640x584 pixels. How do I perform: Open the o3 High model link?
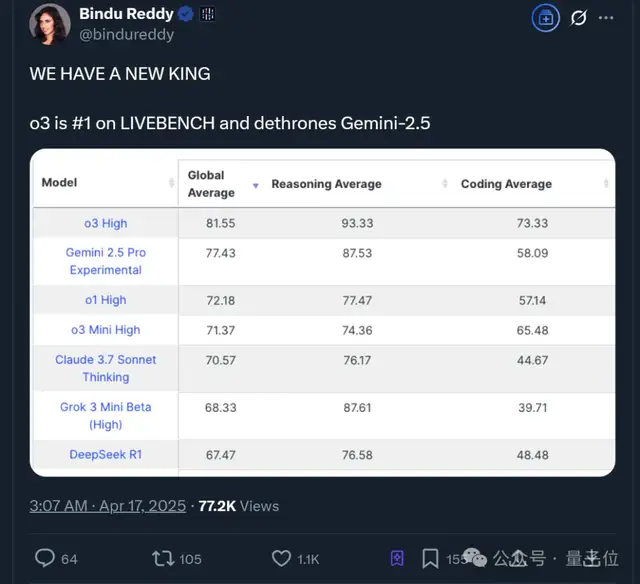tap(106, 223)
